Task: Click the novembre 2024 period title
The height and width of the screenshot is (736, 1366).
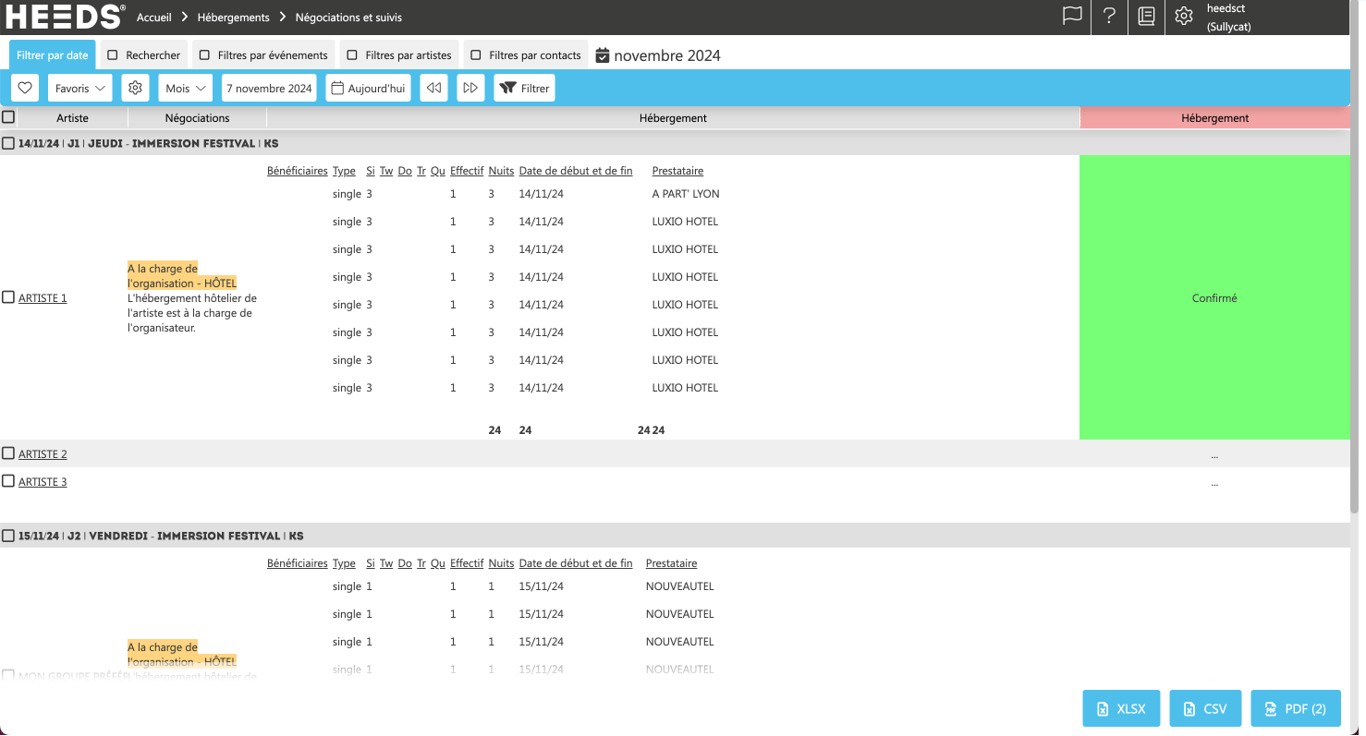Action: (667, 56)
